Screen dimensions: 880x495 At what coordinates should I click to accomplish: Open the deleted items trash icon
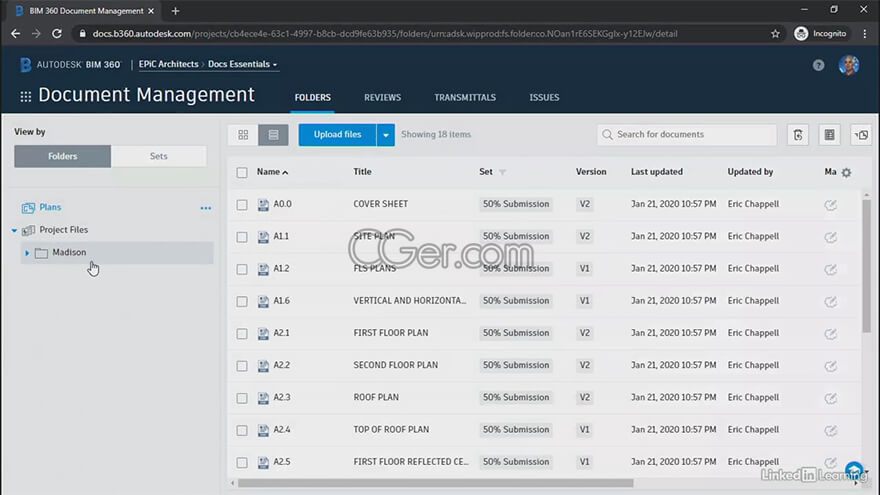point(798,135)
